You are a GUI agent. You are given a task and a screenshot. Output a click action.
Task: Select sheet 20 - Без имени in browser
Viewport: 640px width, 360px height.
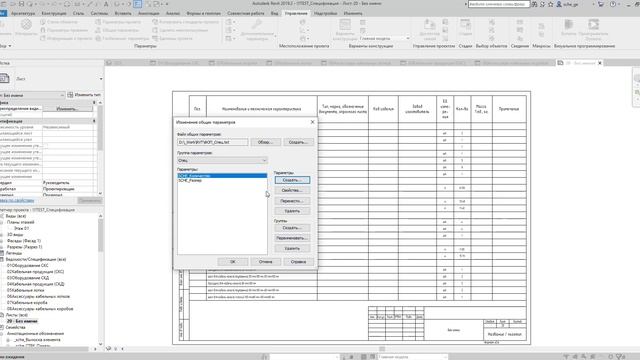(22, 321)
